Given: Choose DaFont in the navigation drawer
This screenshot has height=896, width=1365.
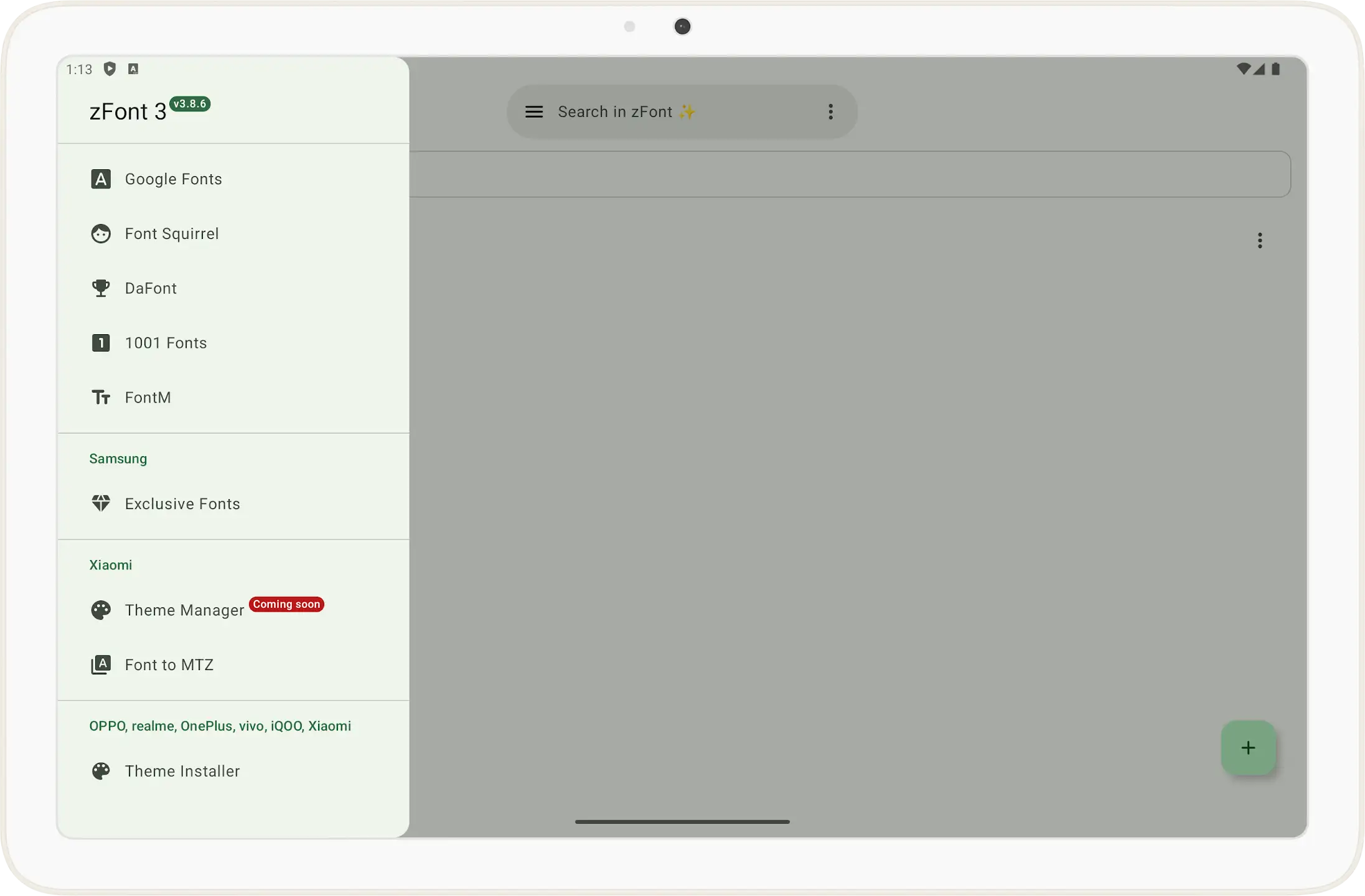Looking at the screenshot, I should [233, 288].
